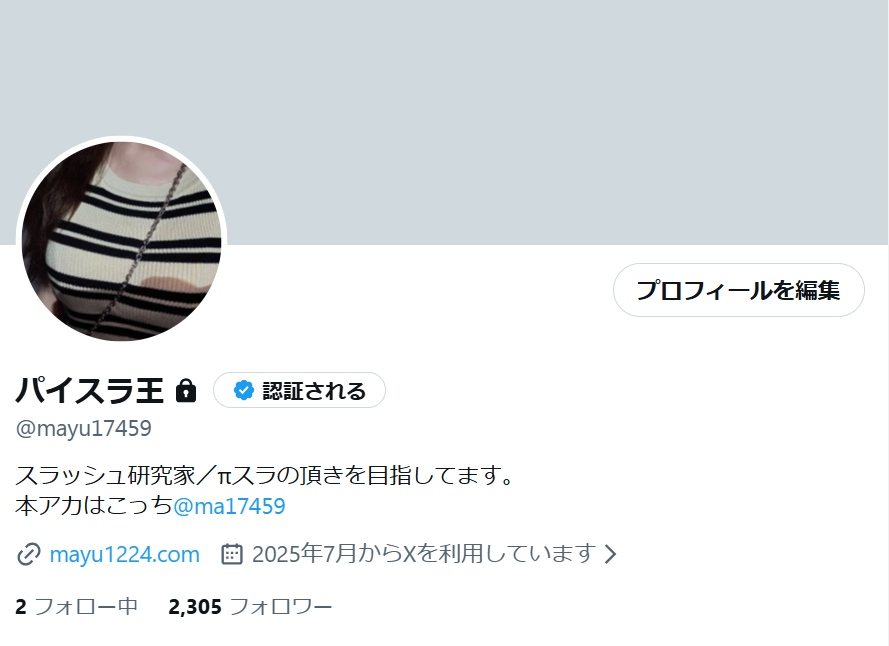View the striped-top profile picture
This screenshot has width=889, height=646.
[121, 241]
